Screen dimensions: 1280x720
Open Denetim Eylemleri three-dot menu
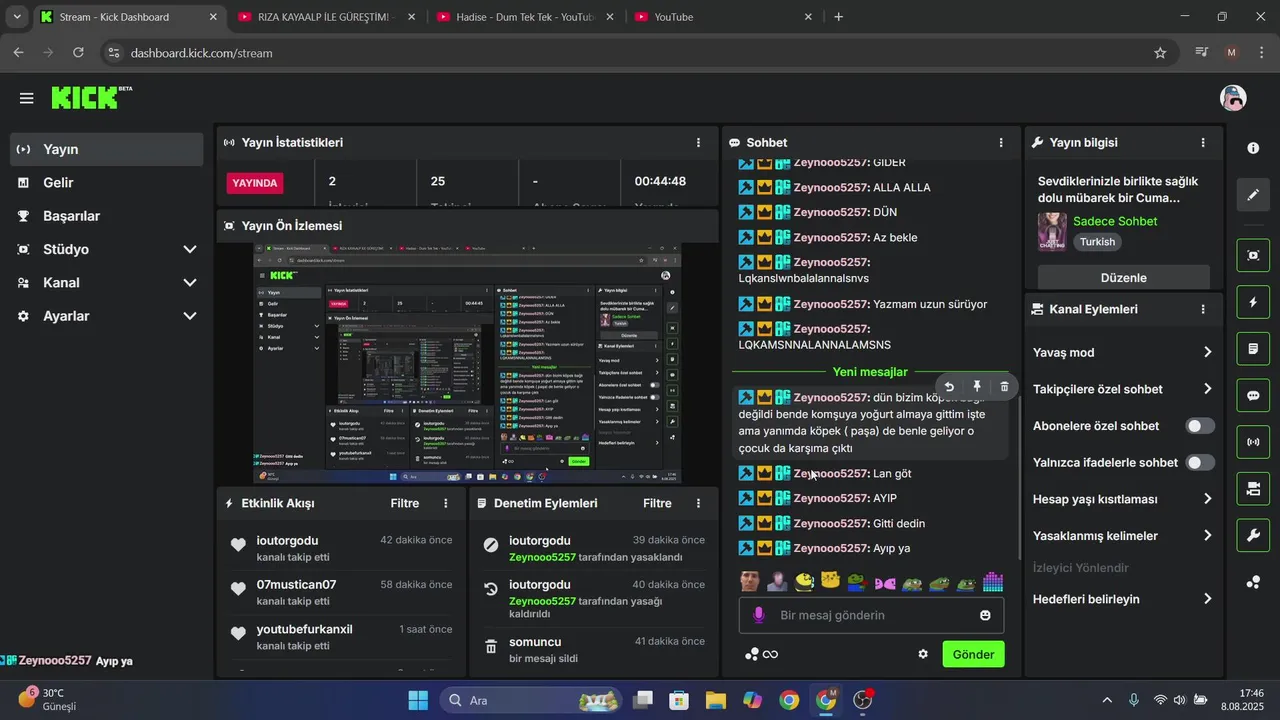coord(698,503)
